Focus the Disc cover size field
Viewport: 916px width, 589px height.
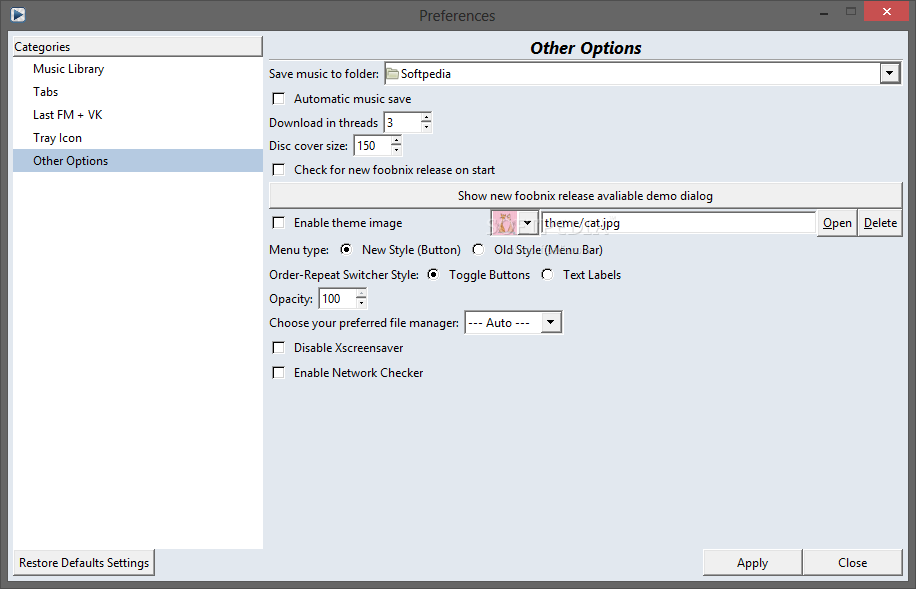coord(372,145)
